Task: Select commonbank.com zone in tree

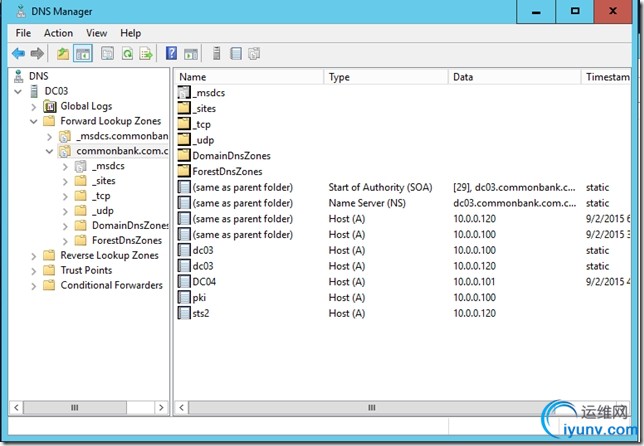Action: tap(122, 151)
